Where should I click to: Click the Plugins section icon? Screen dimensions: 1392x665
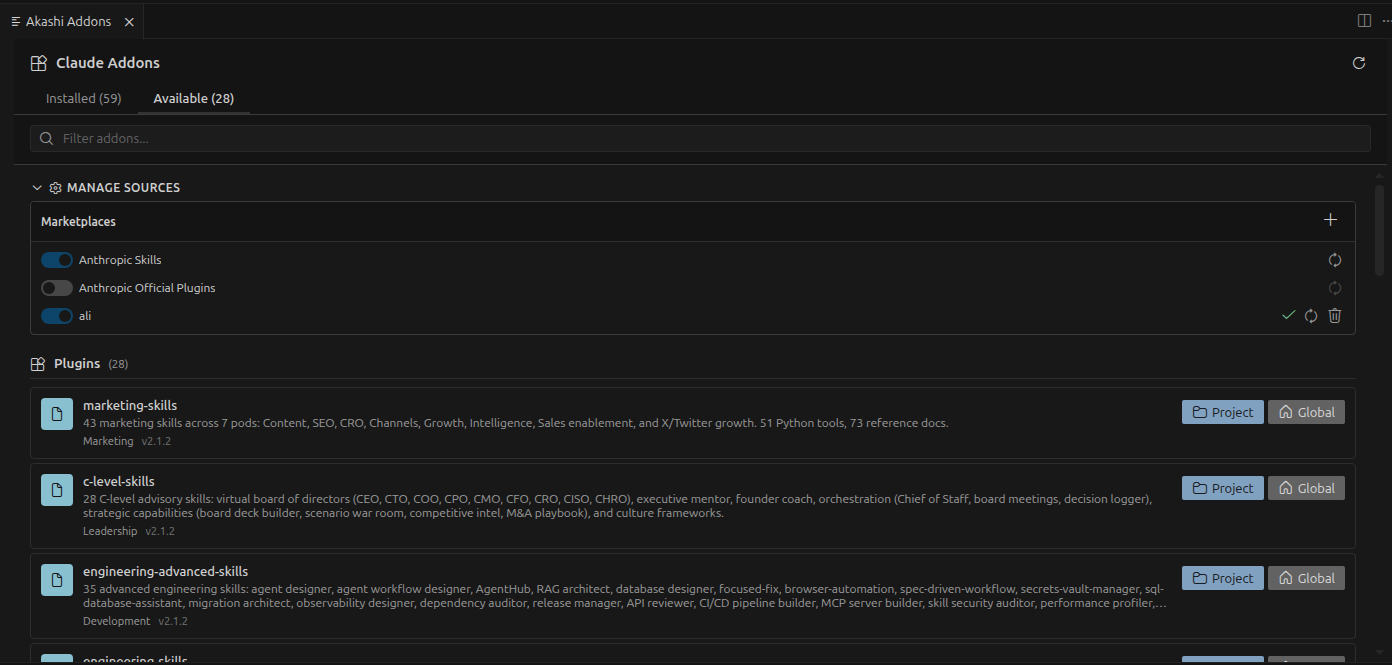coord(38,364)
